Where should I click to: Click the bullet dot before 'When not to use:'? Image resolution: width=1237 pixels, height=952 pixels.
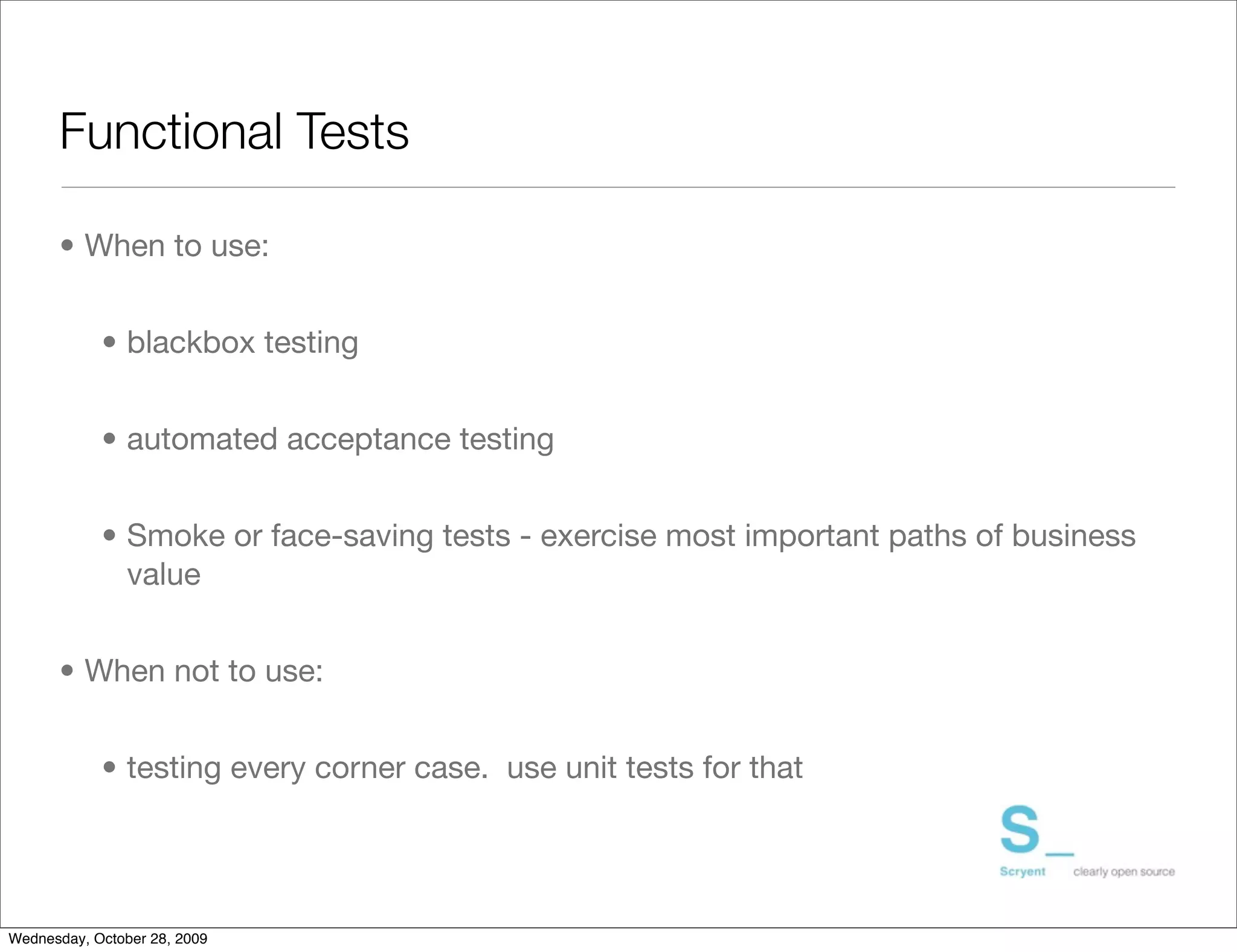pos(68,671)
